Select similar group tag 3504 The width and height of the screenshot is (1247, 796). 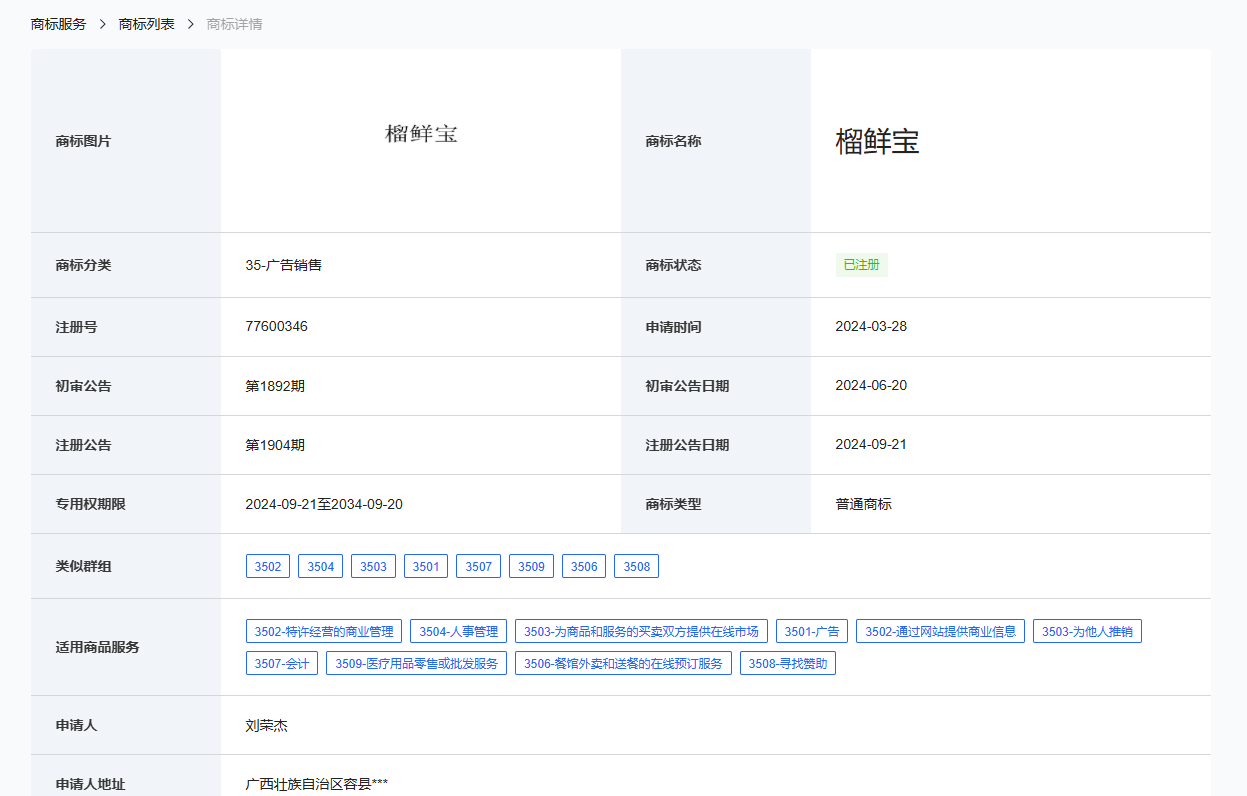tap(321, 567)
